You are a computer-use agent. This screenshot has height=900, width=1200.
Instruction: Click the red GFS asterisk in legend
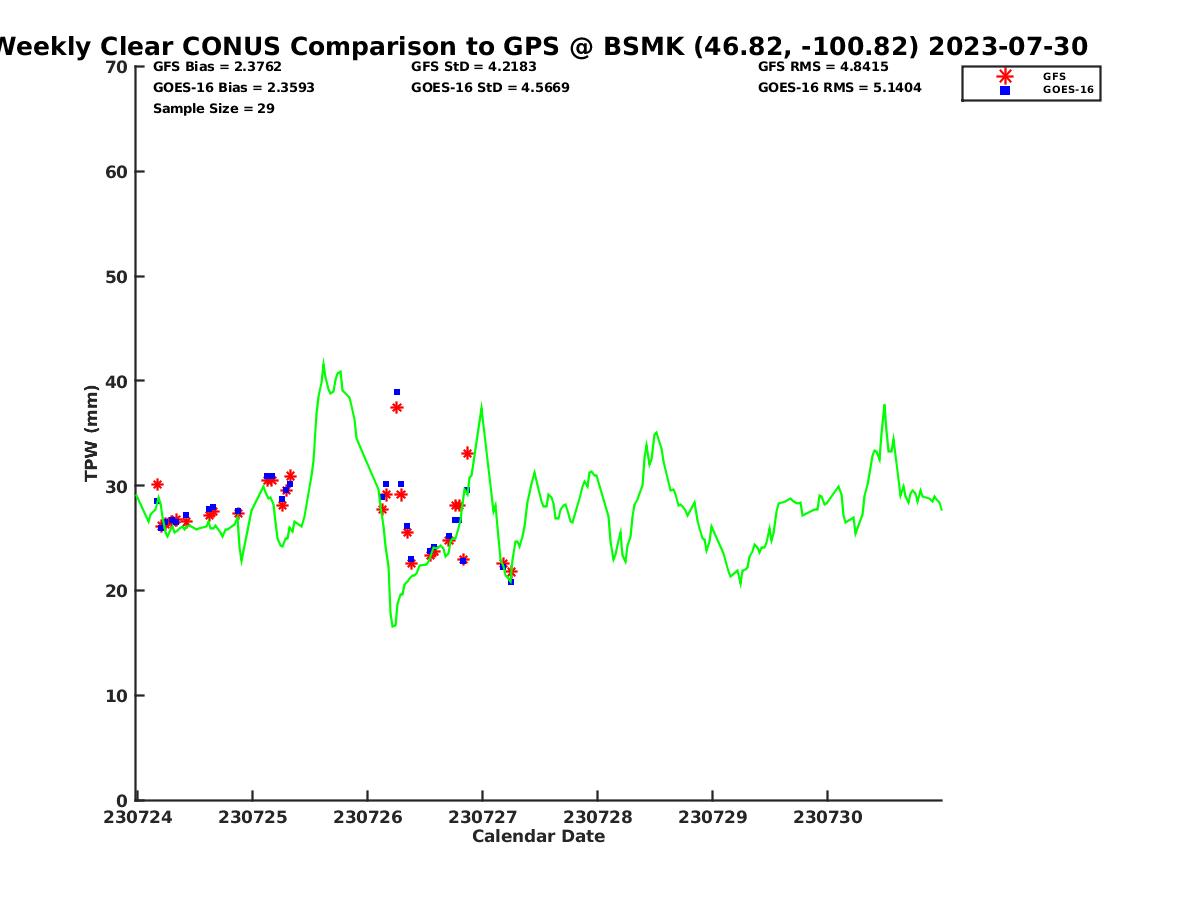[1005, 76]
